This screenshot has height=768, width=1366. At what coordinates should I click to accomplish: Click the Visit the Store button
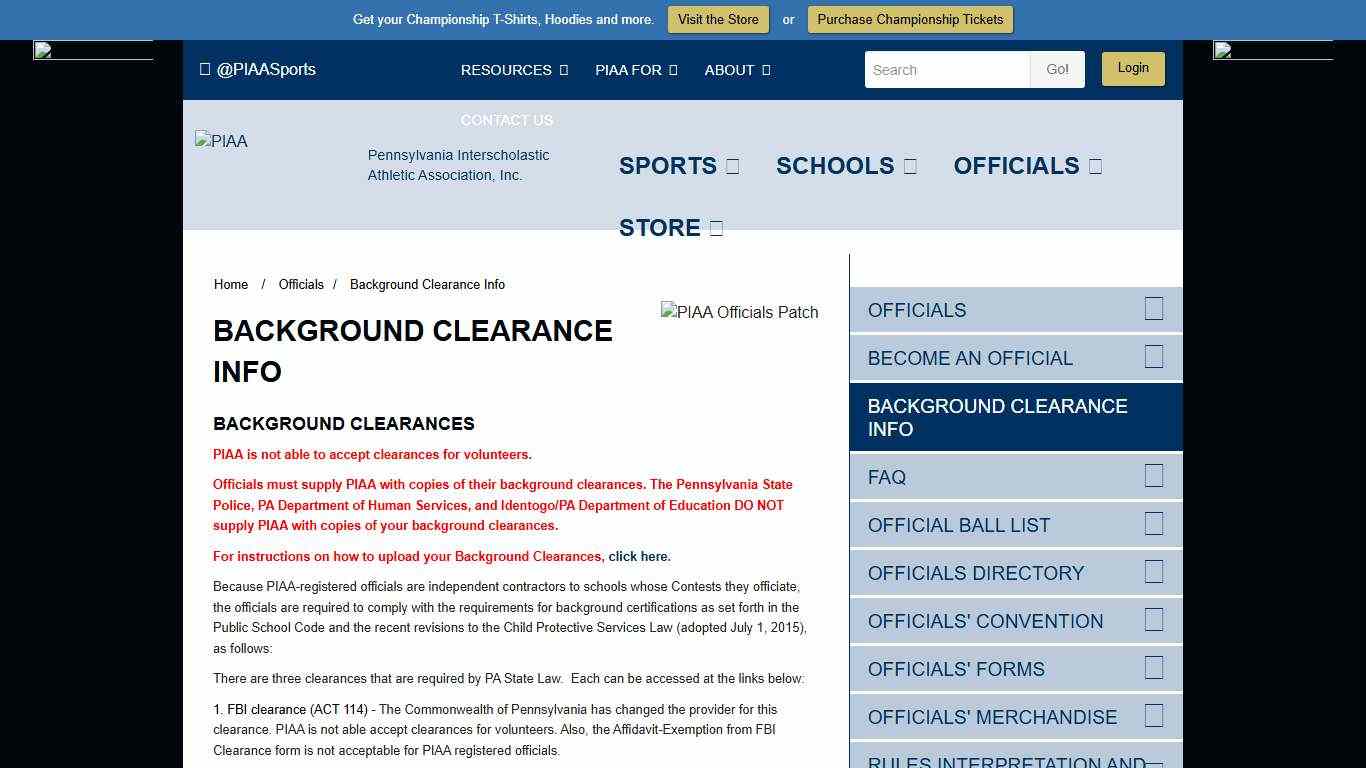tap(718, 19)
